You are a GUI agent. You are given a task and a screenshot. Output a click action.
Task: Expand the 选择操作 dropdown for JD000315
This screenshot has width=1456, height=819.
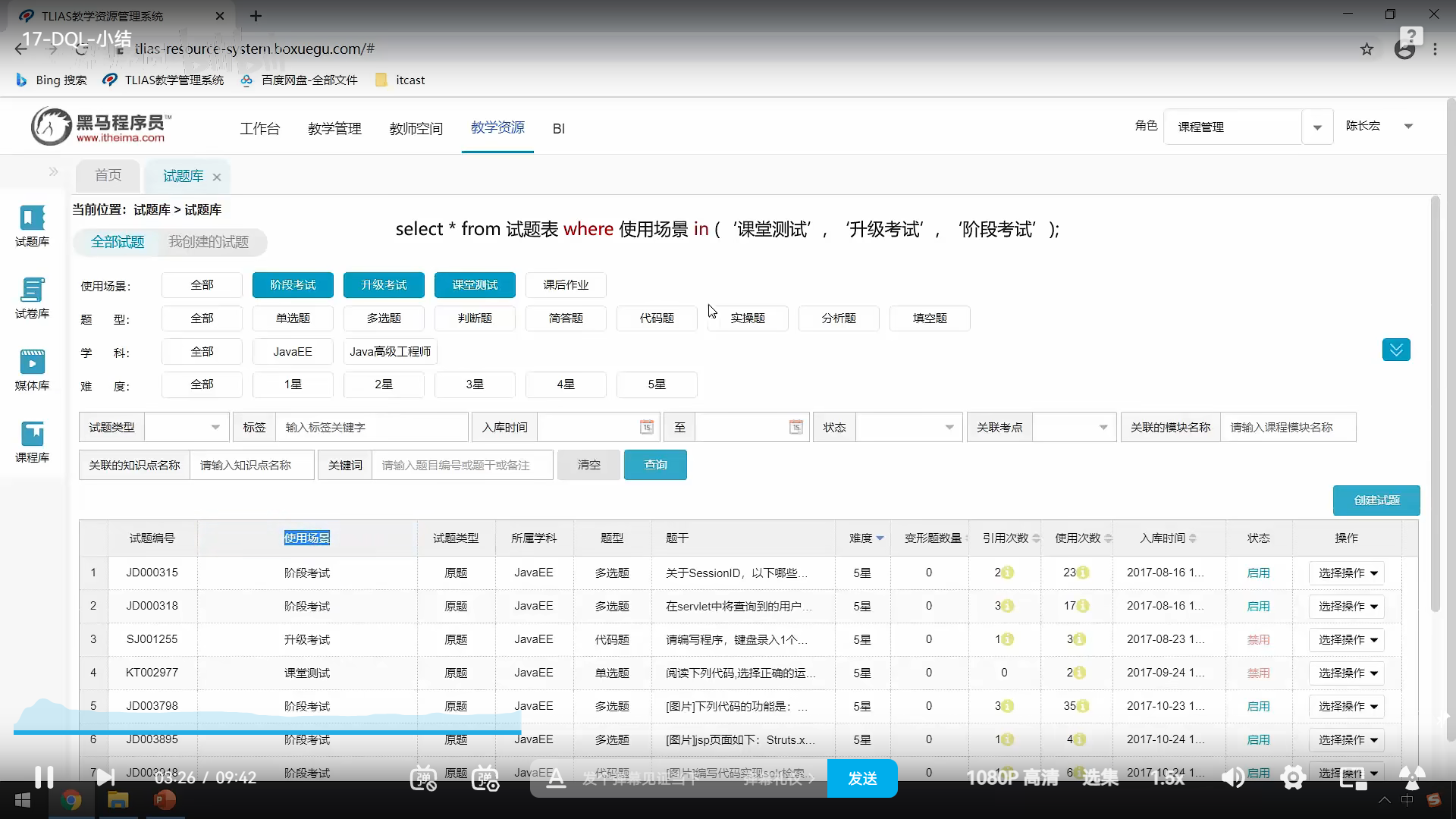point(1347,573)
